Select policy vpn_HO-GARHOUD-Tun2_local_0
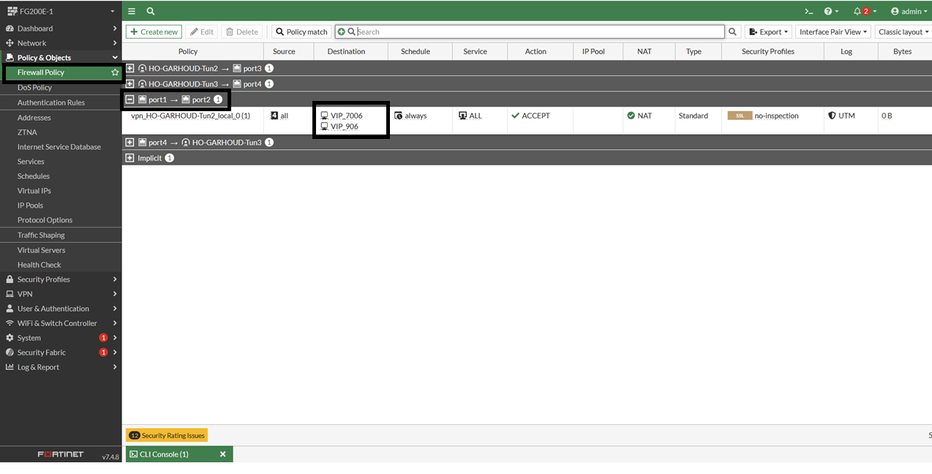932x474 pixels. [x=190, y=115]
